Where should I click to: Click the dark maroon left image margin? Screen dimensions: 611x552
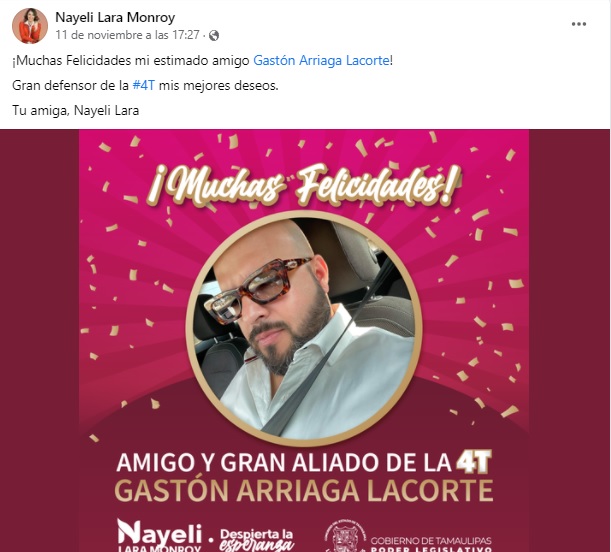pos(39,340)
